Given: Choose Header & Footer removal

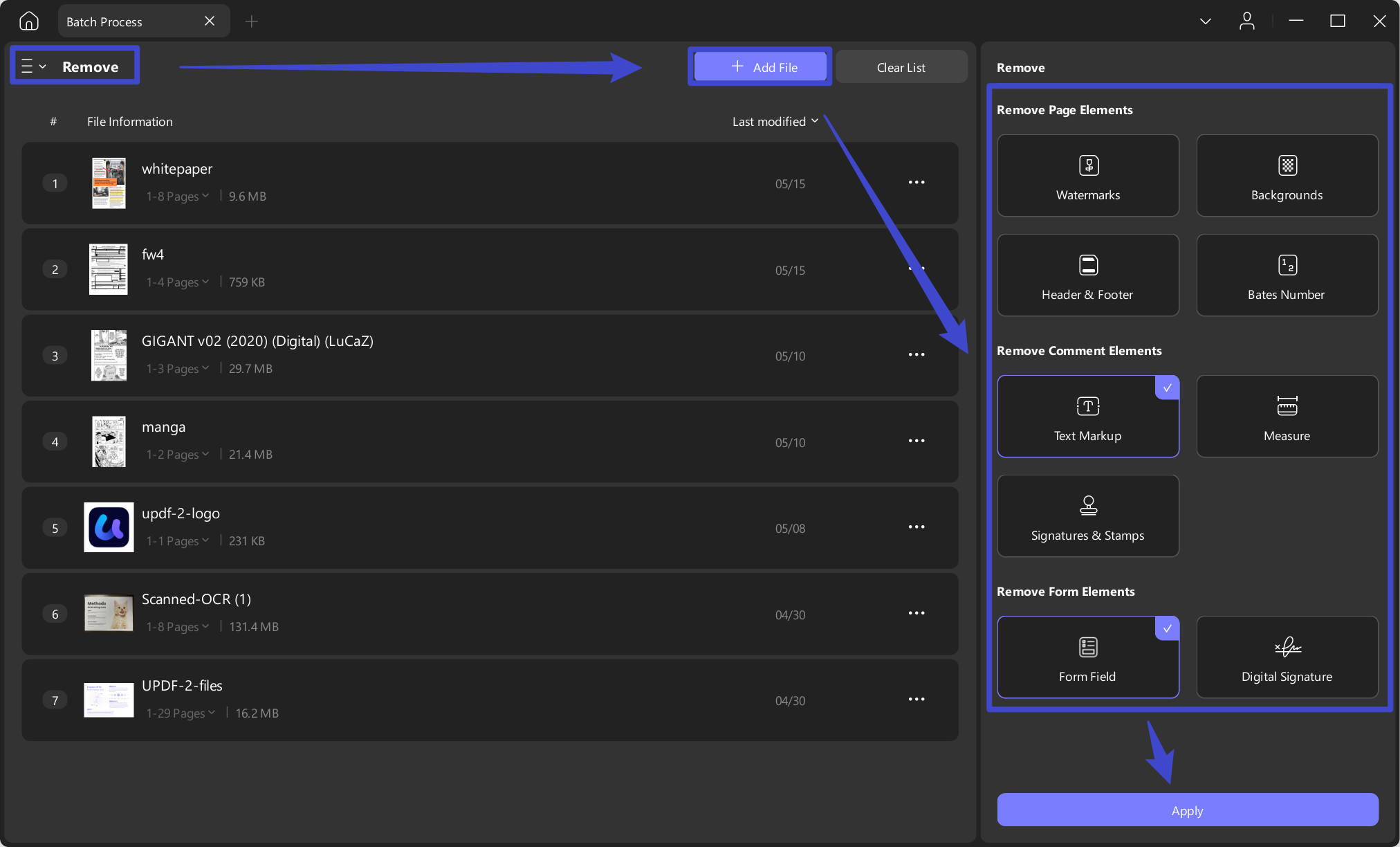Looking at the screenshot, I should click(x=1088, y=275).
